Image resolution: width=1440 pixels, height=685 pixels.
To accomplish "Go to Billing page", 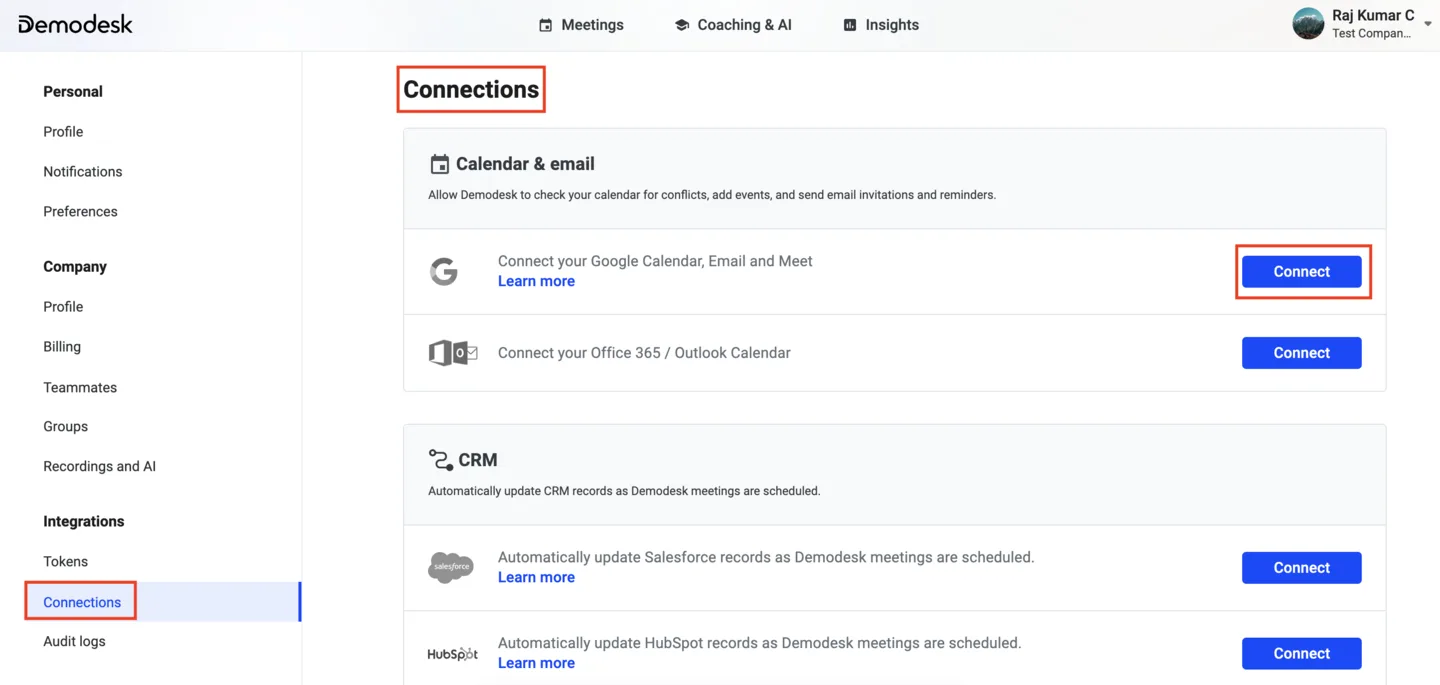I will (62, 347).
